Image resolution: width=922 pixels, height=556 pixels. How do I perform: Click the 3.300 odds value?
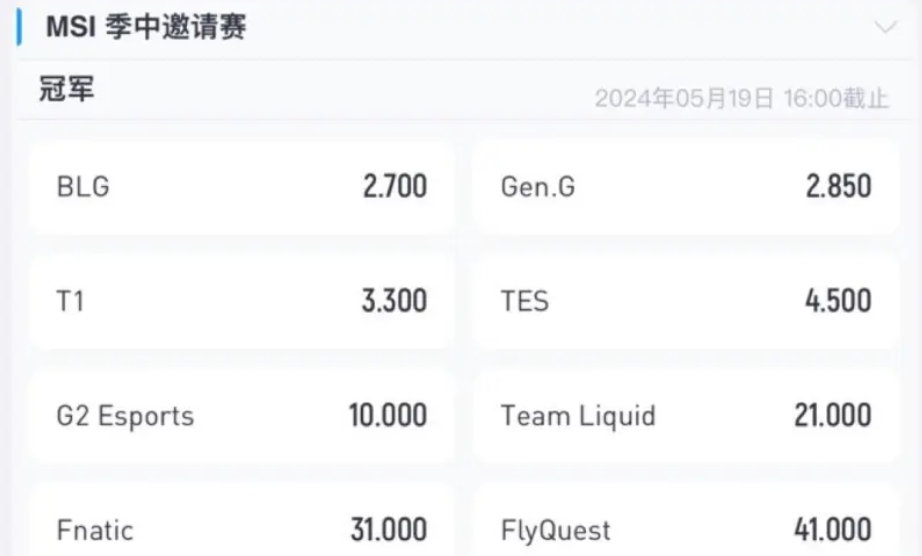click(394, 301)
